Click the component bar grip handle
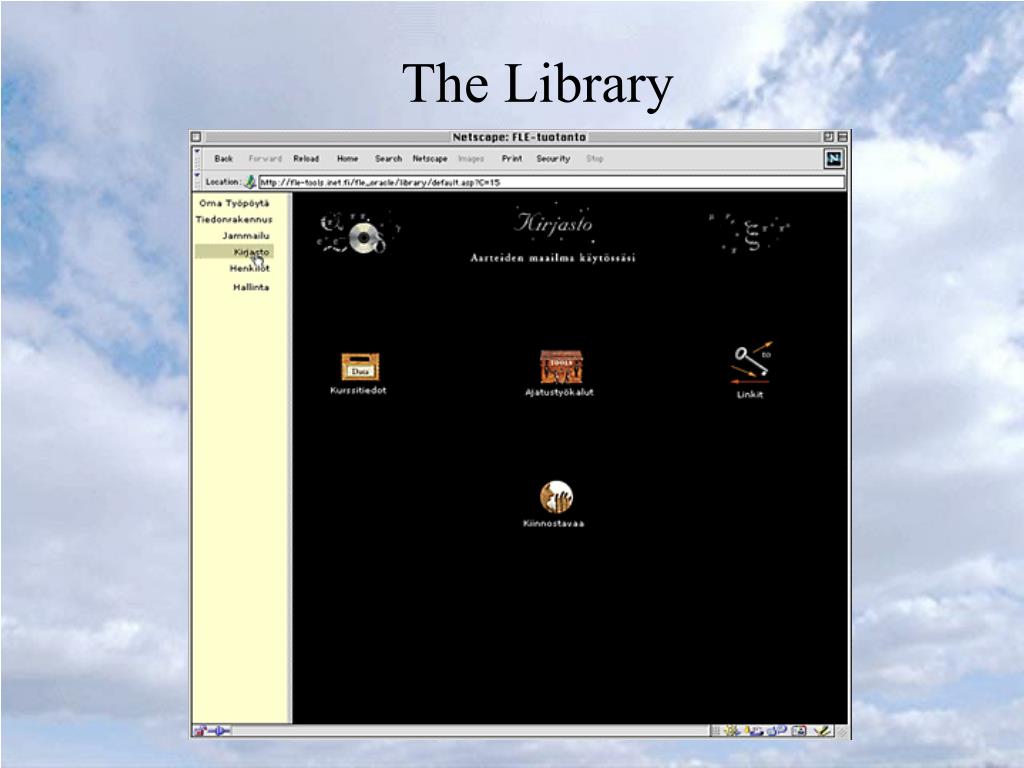1024x768 pixels. [x=715, y=731]
